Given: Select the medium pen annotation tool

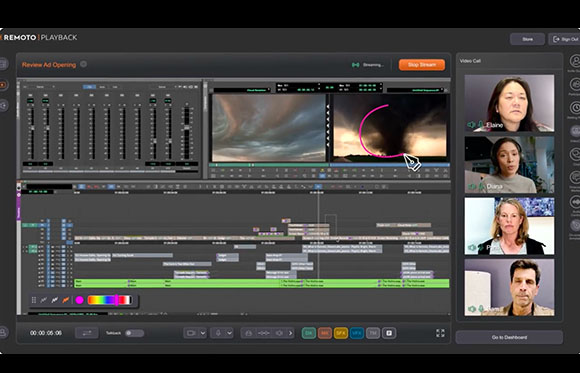Looking at the screenshot, I should coord(55,300).
